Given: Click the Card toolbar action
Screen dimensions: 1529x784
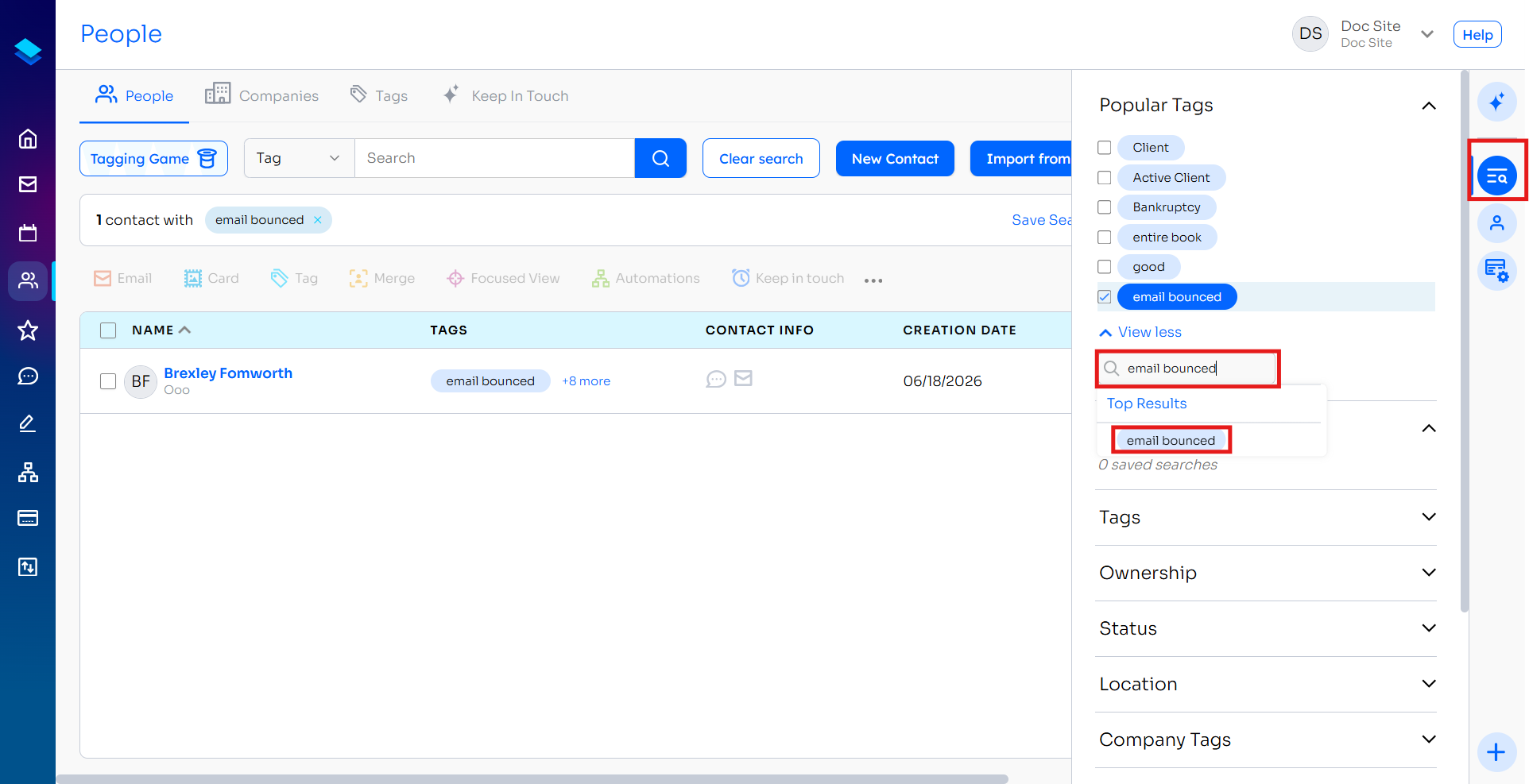Looking at the screenshot, I should pyautogui.click(x=211, y=278).
